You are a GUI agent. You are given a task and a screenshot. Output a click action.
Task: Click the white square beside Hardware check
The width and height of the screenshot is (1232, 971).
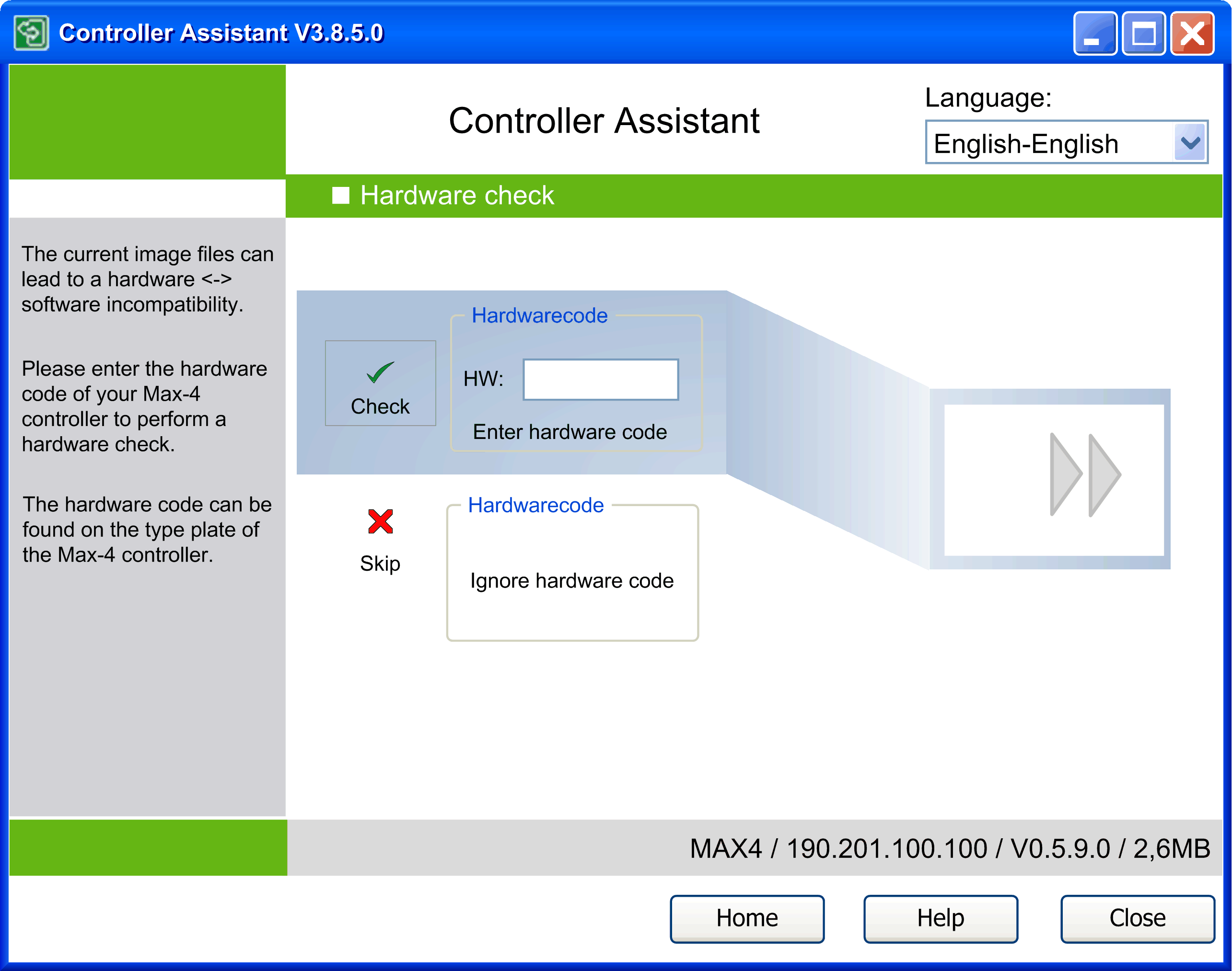340,196
